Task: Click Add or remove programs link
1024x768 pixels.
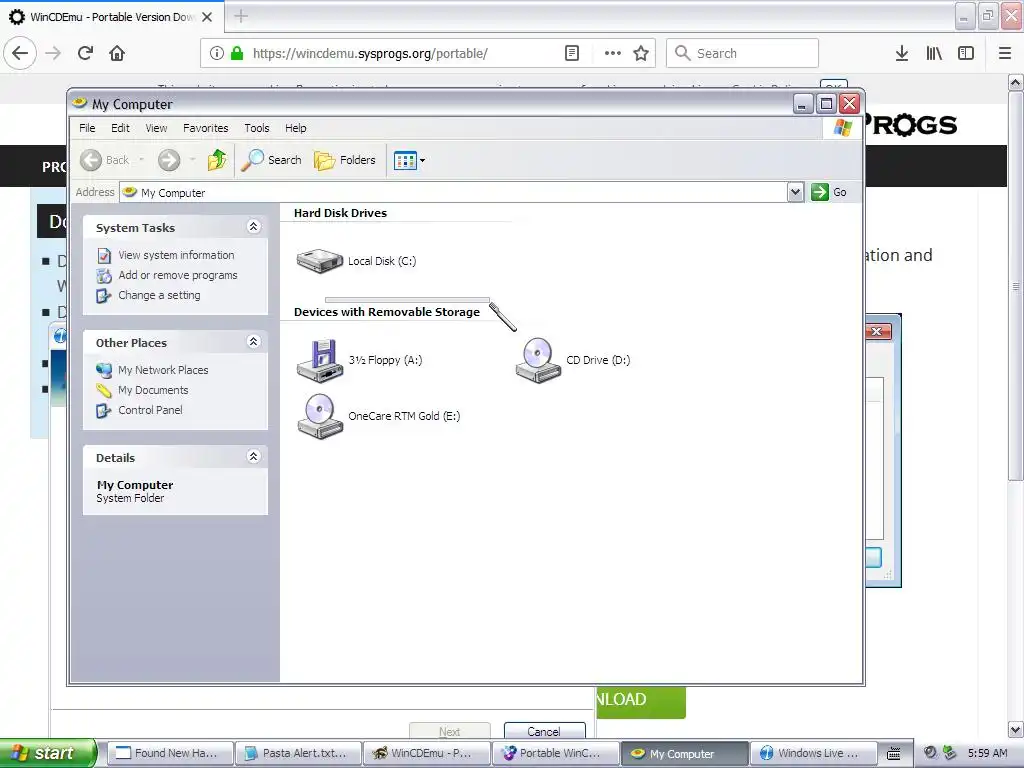Action: [x=178, y=276]
